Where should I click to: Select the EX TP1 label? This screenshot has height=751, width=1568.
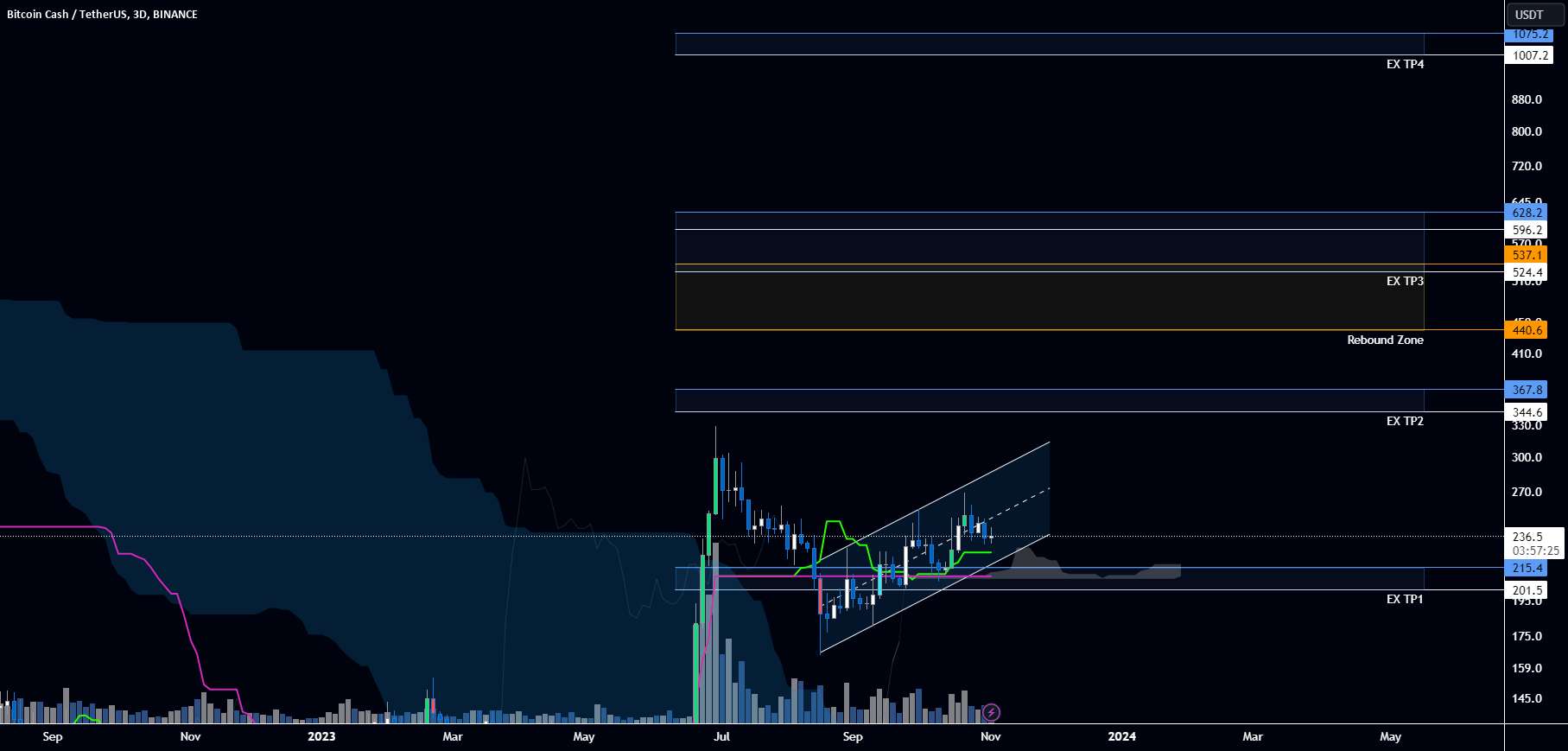pyautogui.click(x=1405, y=599)
